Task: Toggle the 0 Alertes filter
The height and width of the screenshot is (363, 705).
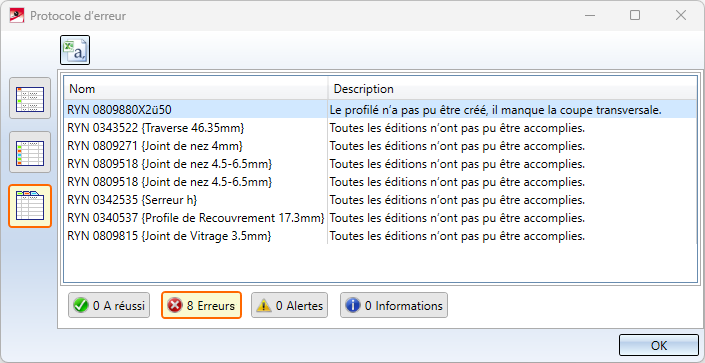Action: [x=290, y=305]
